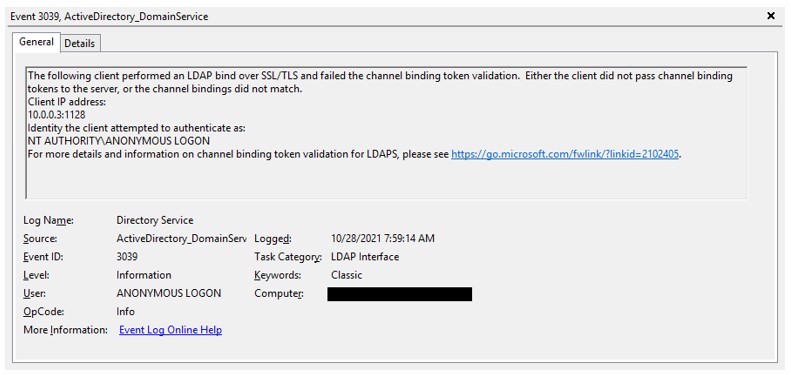Screen dimensions: 791x375
Task: Select the ActiveDirectory_DomainService source value
Action: pos(181,238)
